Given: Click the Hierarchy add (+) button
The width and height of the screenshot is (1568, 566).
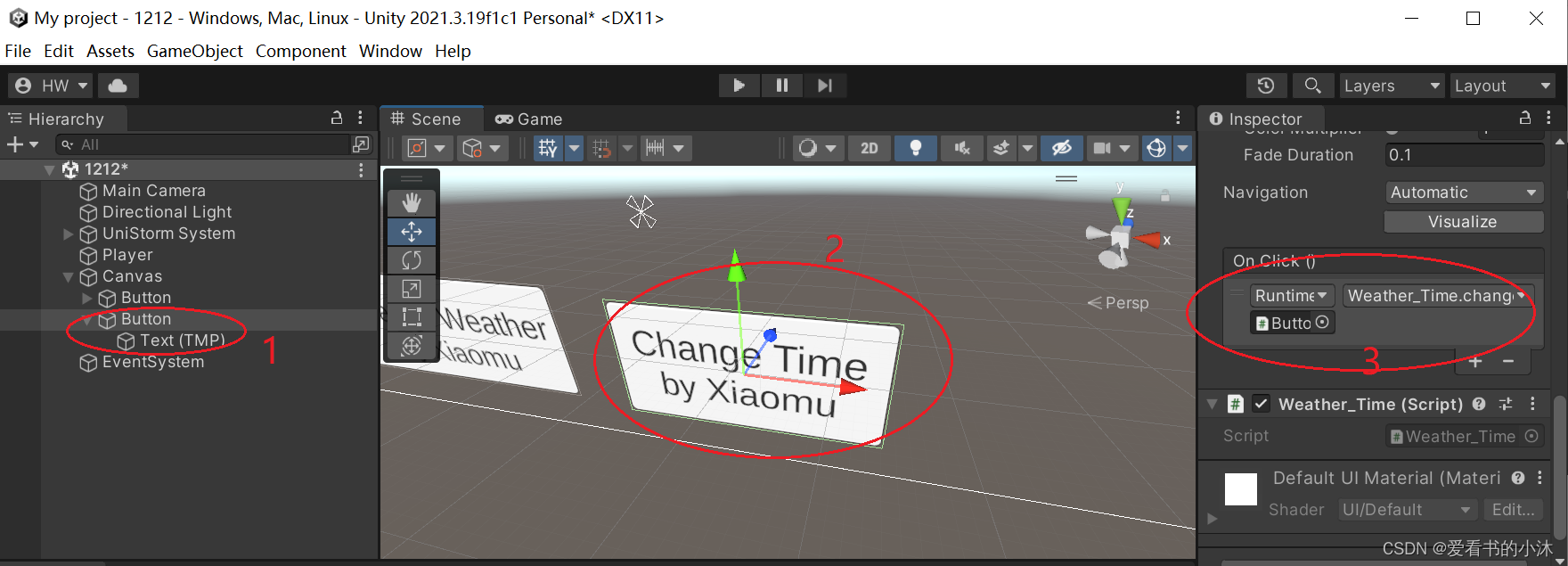Looking at the screenshot, I should point(22,144).
